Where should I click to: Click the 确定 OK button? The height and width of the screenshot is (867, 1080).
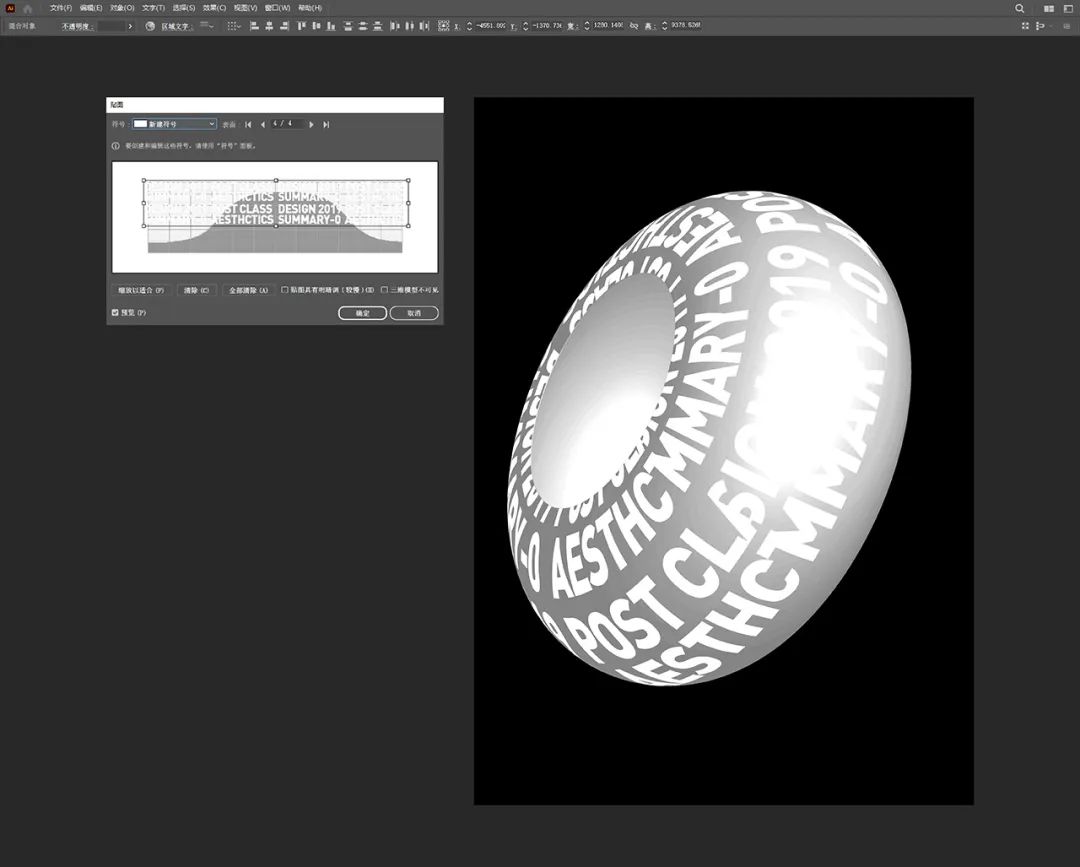point(362,313)
